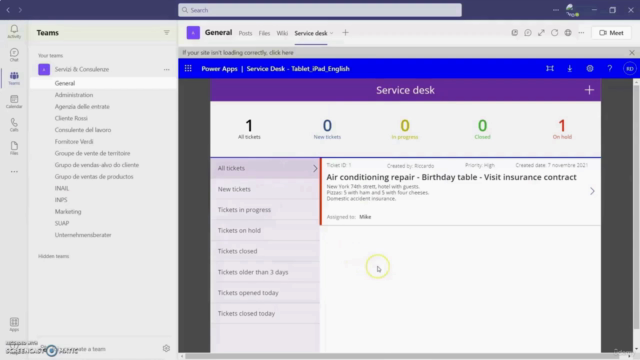Viewport: 640px width, 360px height.
Task: Add a new ticket with plus icon
Action: coord(589,90)
